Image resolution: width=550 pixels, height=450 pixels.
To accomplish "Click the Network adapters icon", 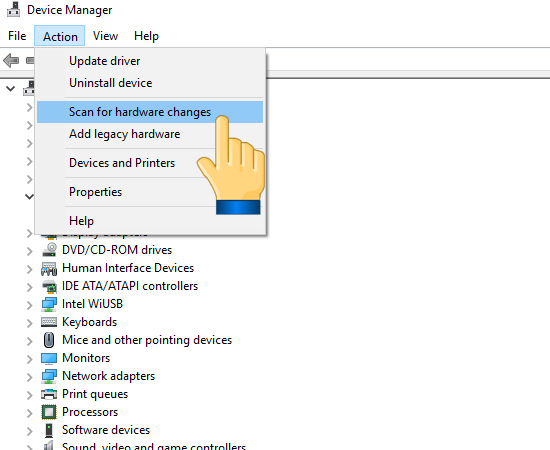I will [x=49, y=376].
